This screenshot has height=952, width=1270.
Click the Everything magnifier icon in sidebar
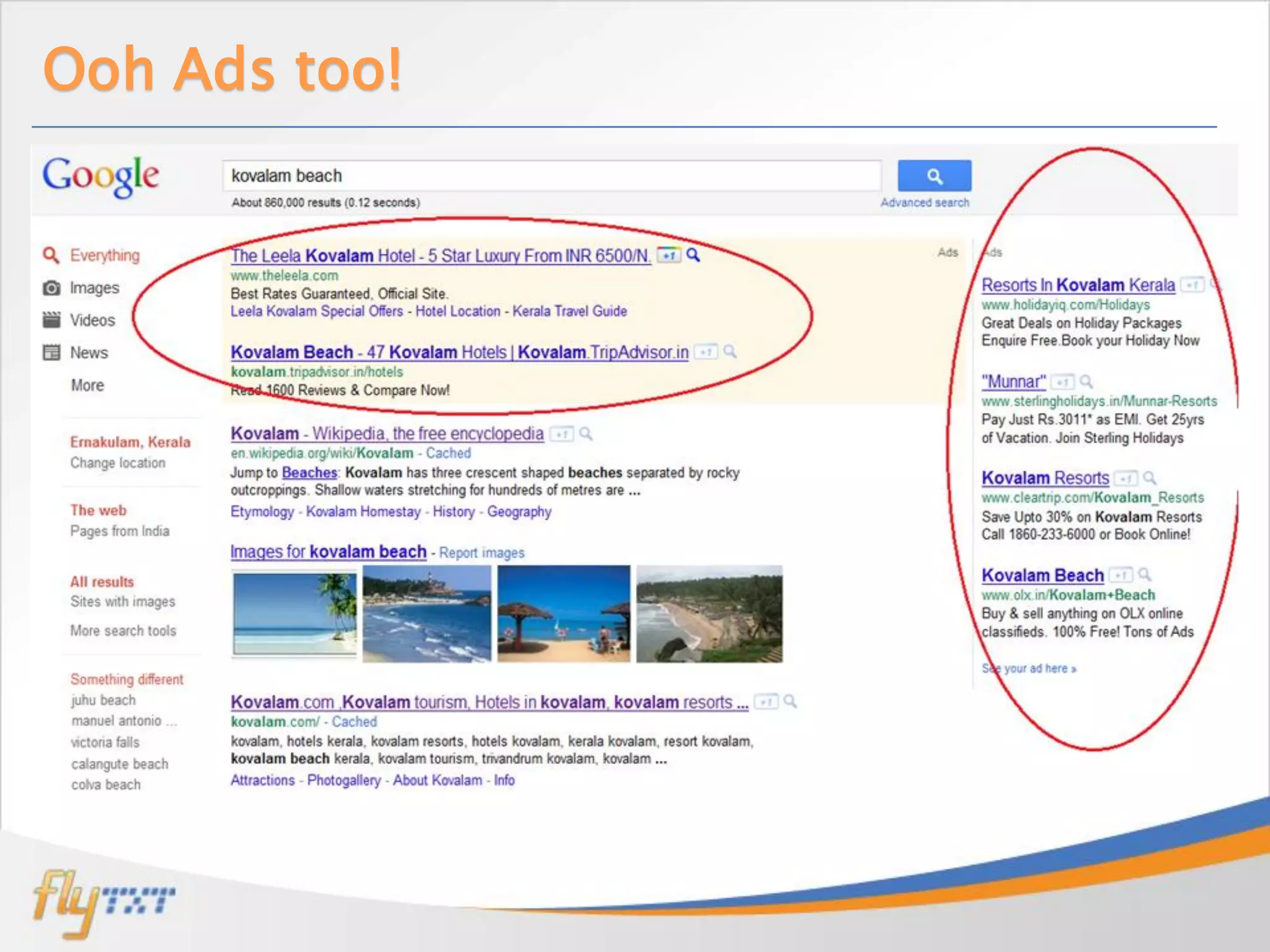(x=51, y=255)
